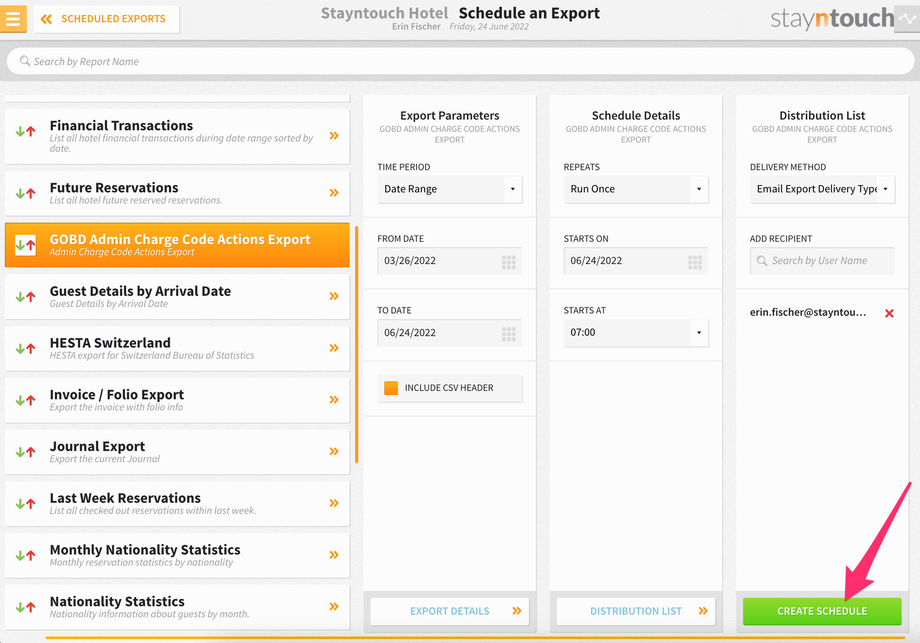Select GOBD Admin Charge Code Actions Export

click(x=177, y=245)
